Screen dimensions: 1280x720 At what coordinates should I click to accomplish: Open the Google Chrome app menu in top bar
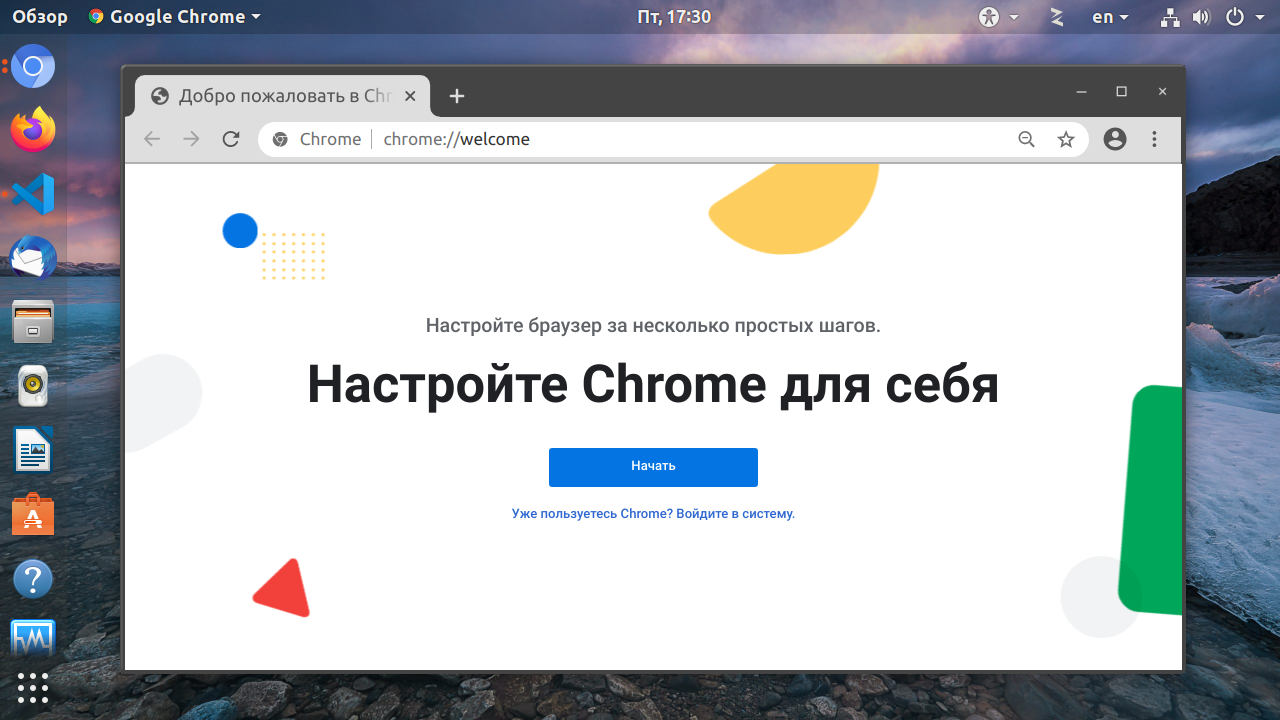coord(175,16)
